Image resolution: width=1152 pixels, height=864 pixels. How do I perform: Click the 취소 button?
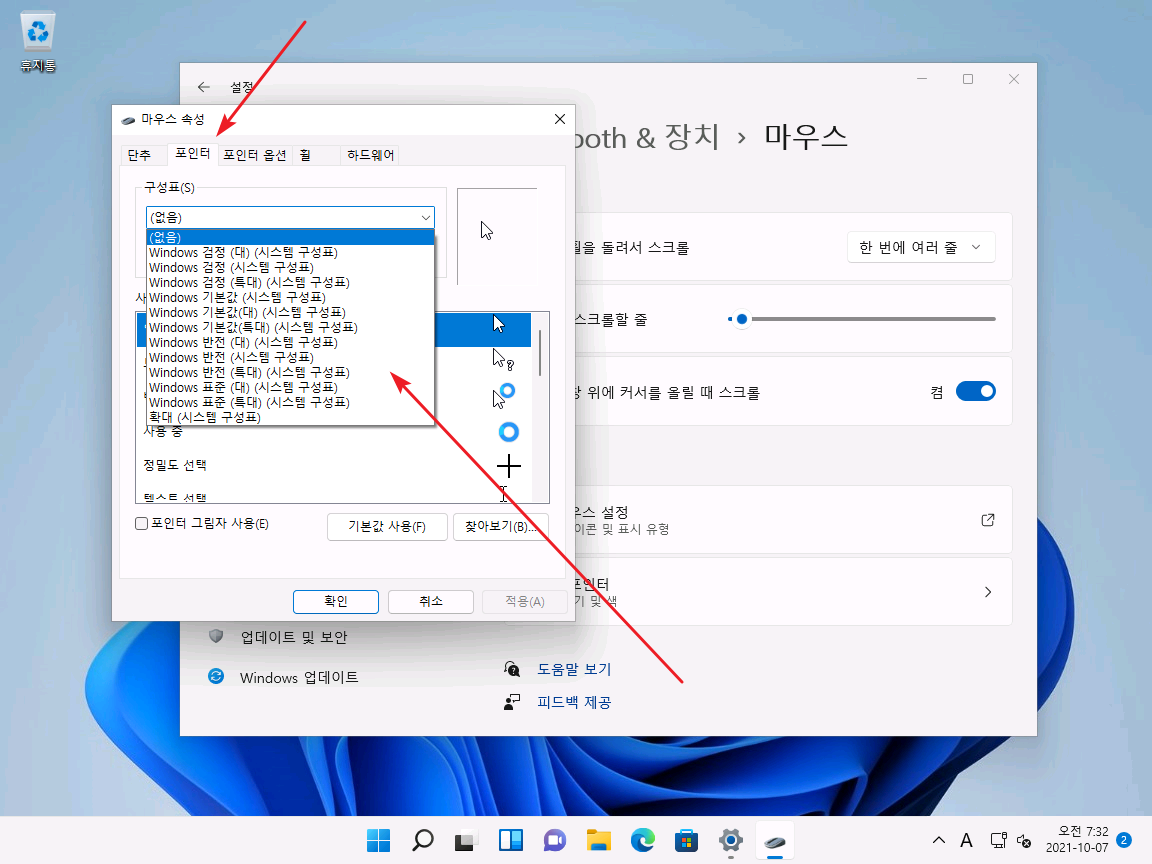[x=431, y=601]
